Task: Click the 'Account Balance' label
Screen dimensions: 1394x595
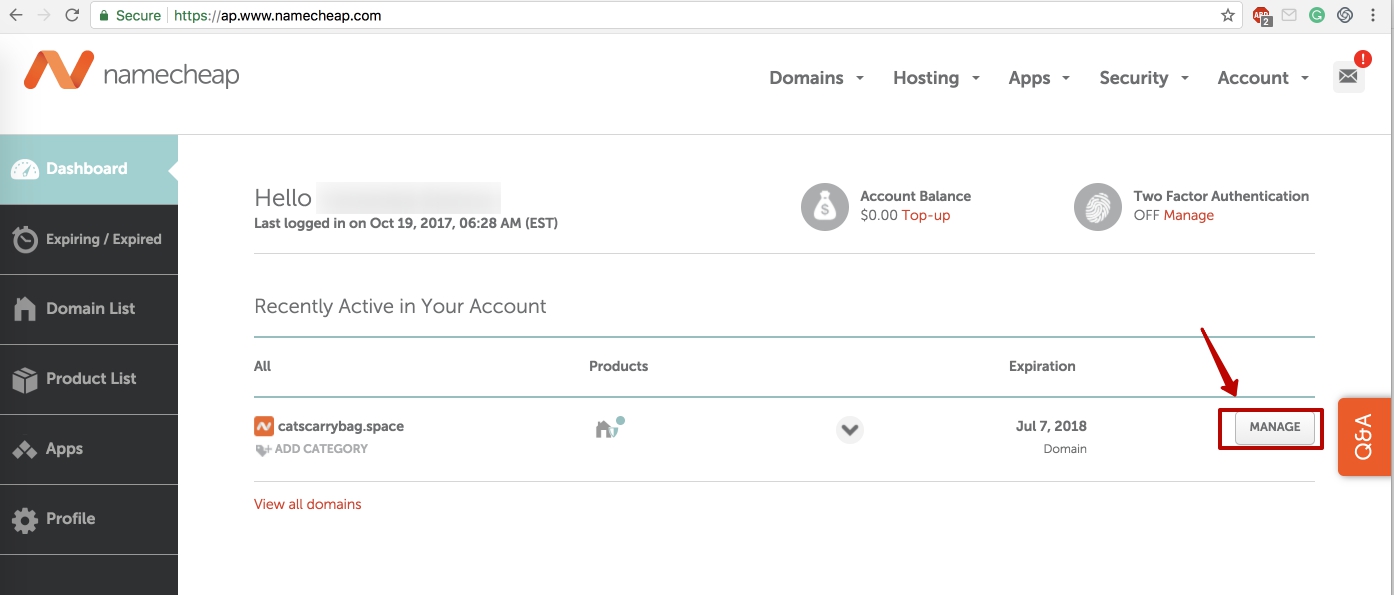Action: coord(916,196)
